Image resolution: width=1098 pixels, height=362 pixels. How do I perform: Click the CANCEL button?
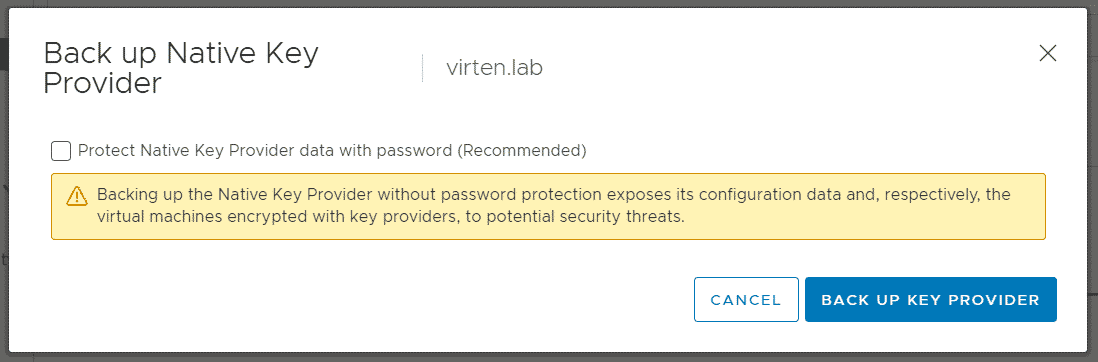point(746,300)
